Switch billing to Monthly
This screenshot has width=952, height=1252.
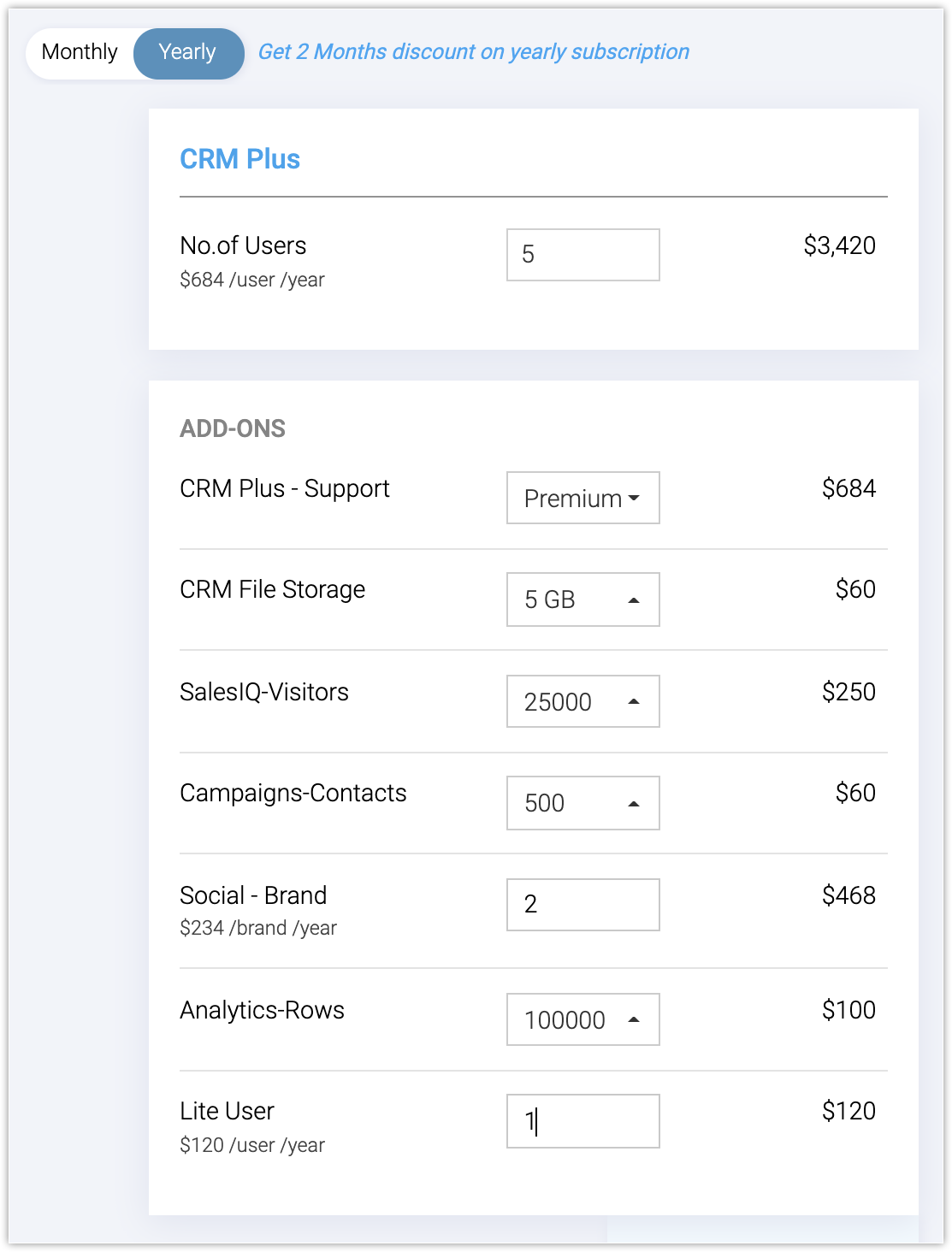pyautogui.click(x=80, y=52)
